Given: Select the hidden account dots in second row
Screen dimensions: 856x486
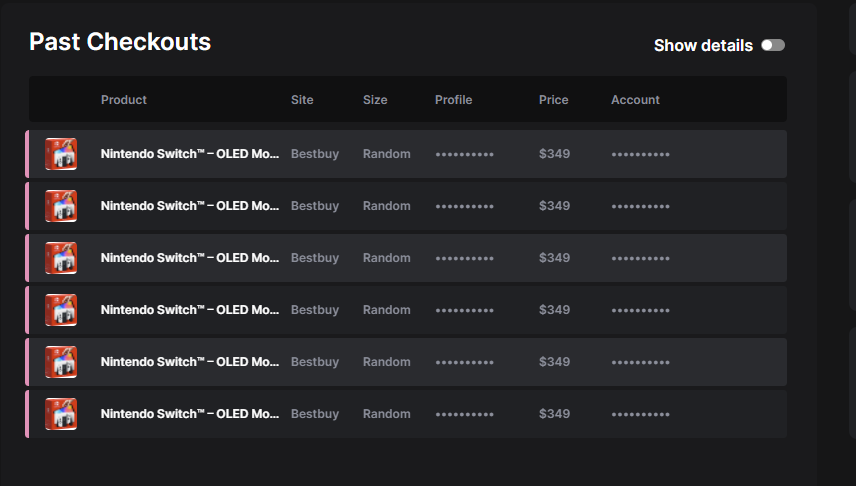Looking at the screenshot, I should [640, 206].
